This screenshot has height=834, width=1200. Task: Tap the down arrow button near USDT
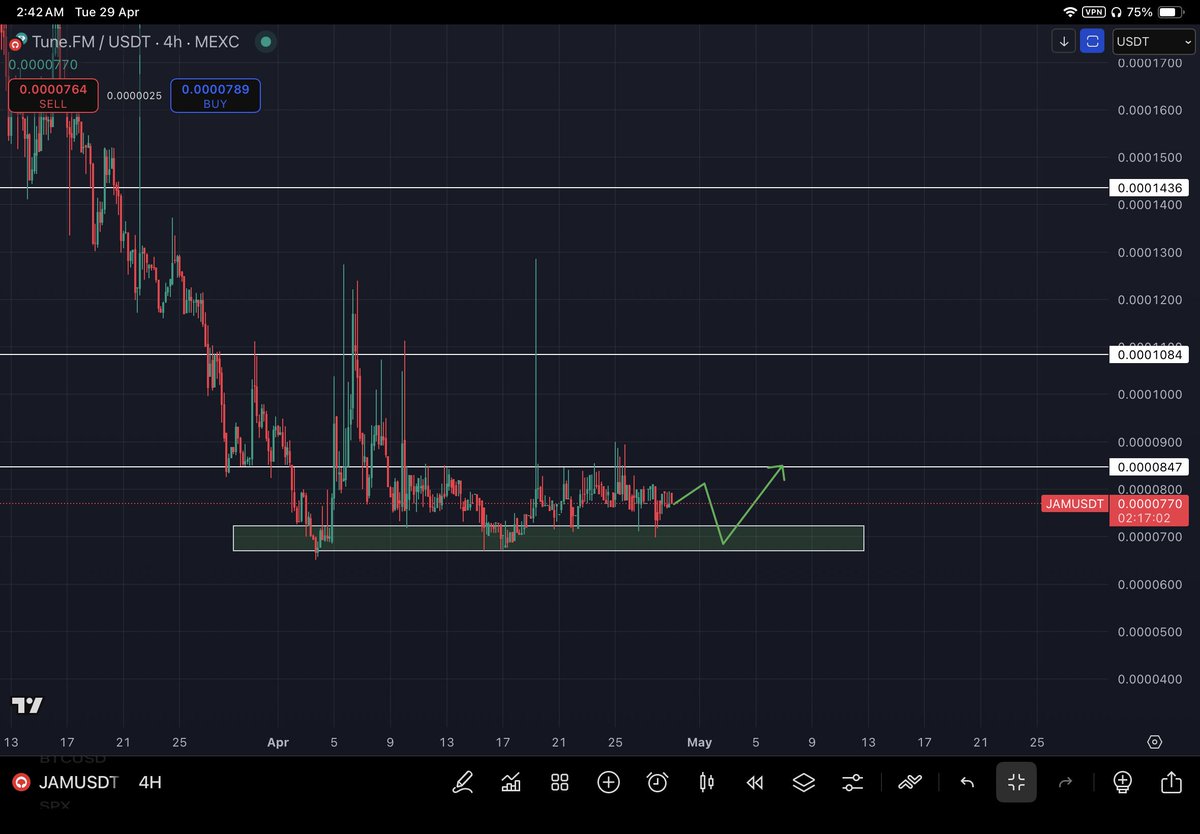pos(1064,42)
